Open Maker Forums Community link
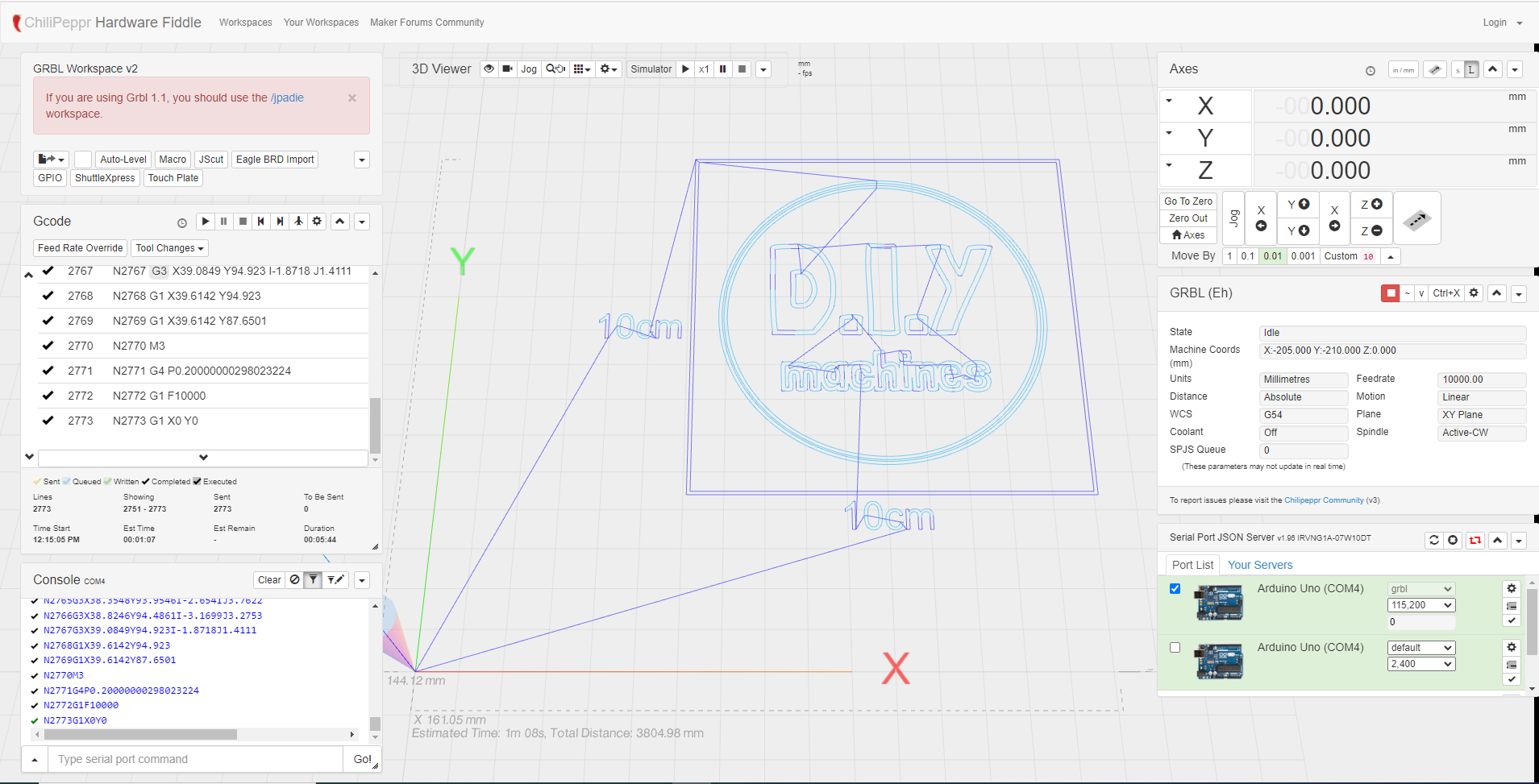 (427, 23)
